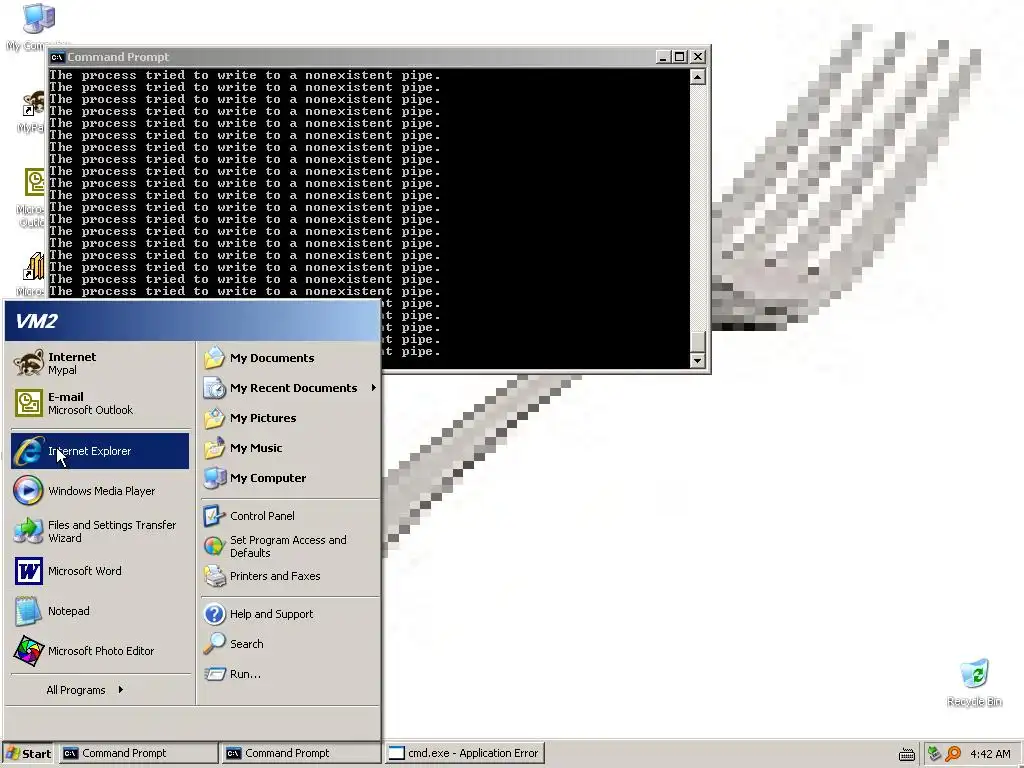Click the Recycle Bin desktop icon

point(974,682)
